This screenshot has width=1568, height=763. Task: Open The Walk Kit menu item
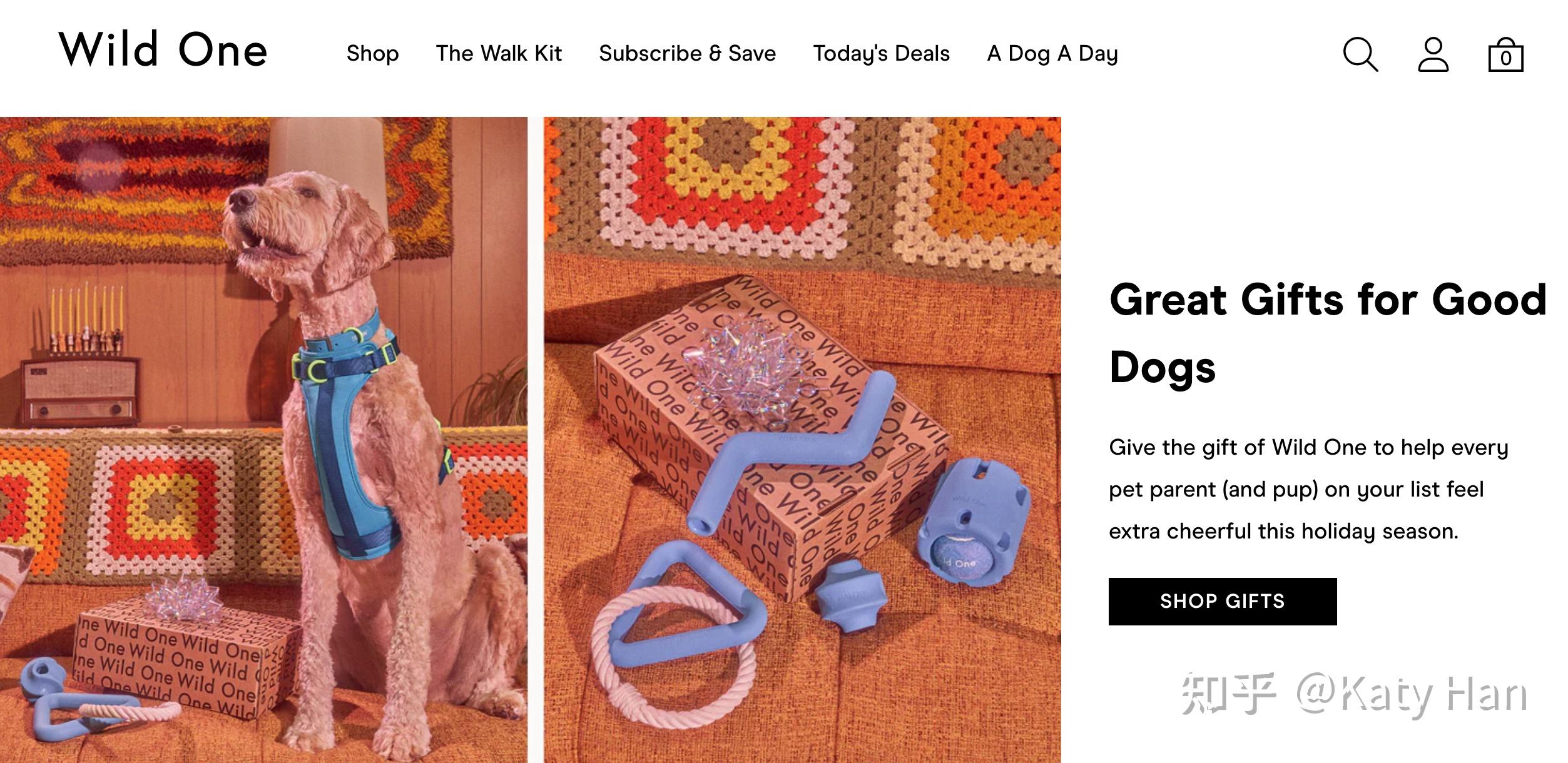pyautogui.click(x=499, y=54)
